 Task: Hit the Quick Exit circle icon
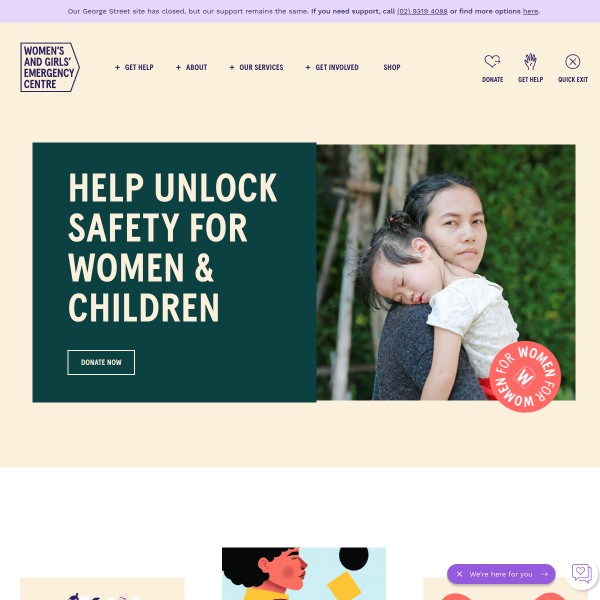point(572,62)
